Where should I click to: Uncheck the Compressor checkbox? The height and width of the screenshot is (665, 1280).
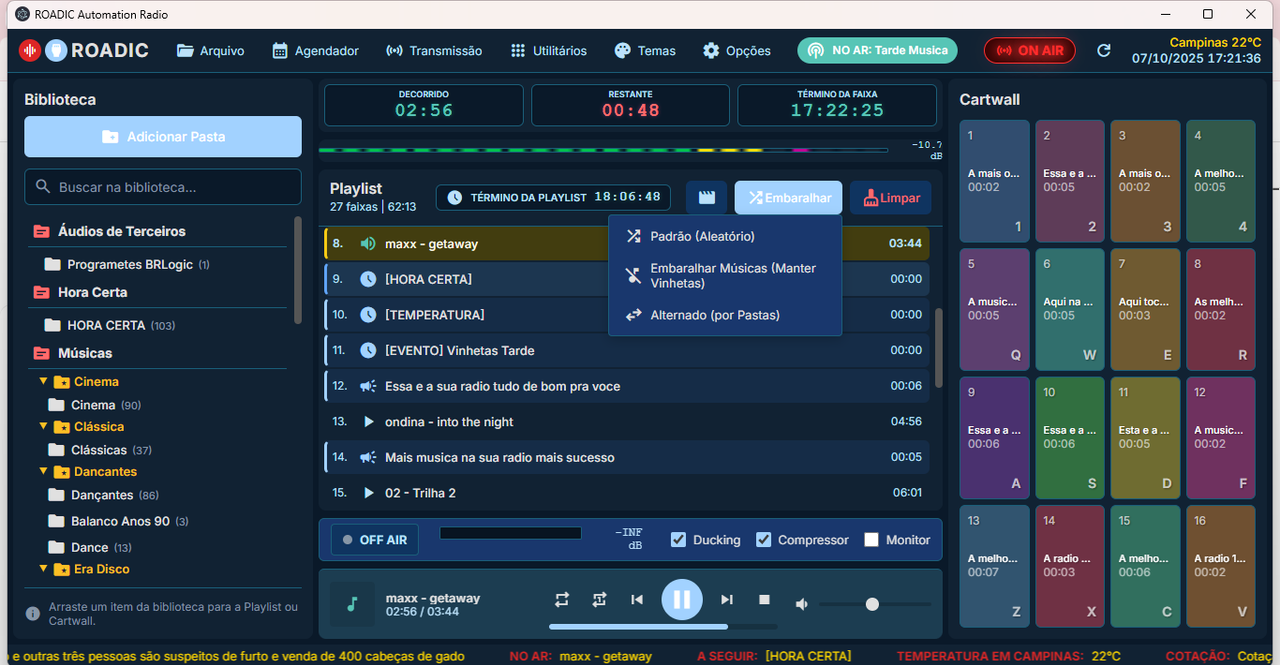(764, 540)
